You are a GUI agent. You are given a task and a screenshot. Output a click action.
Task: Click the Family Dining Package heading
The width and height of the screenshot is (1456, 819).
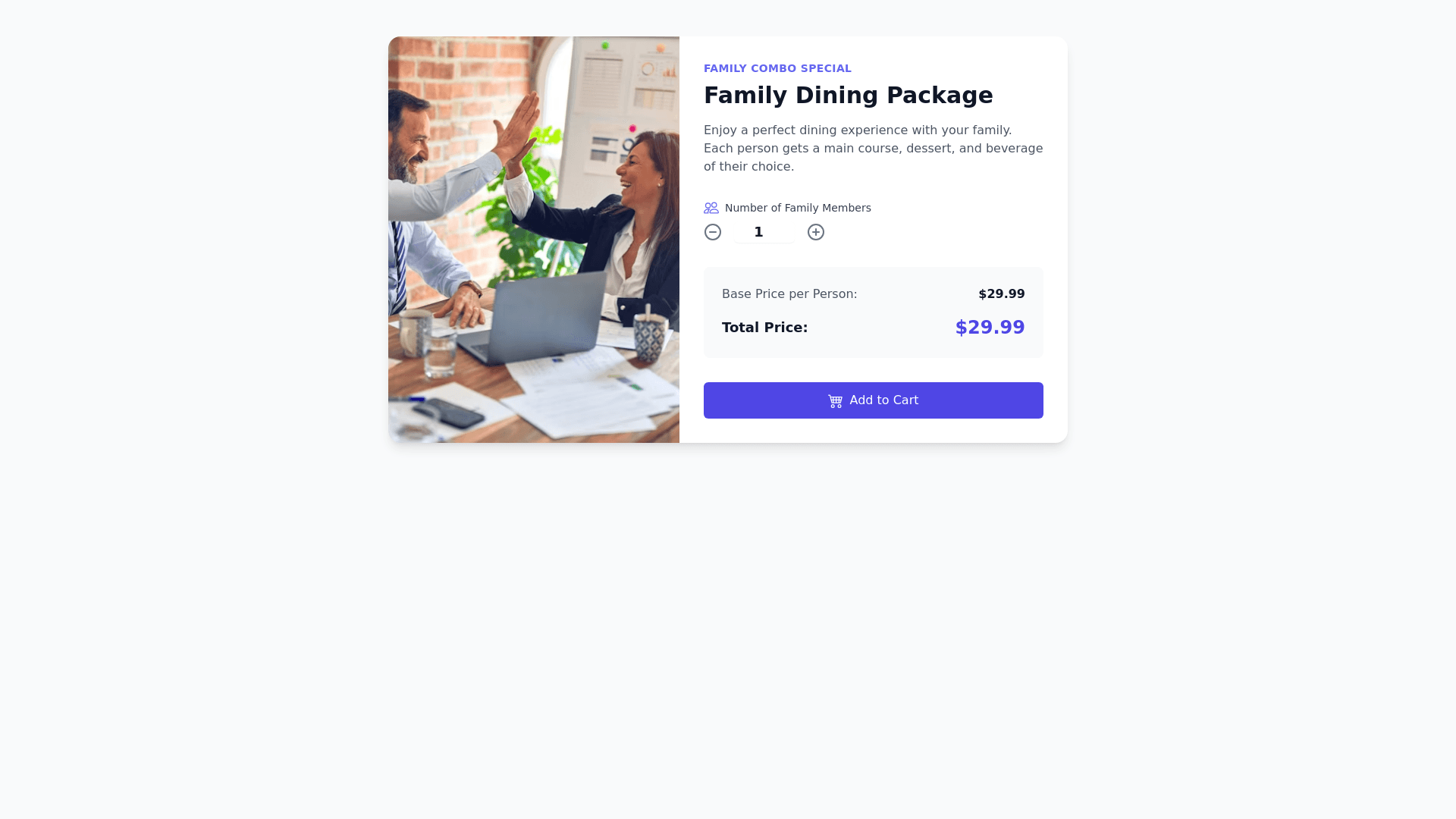(849, 96)
